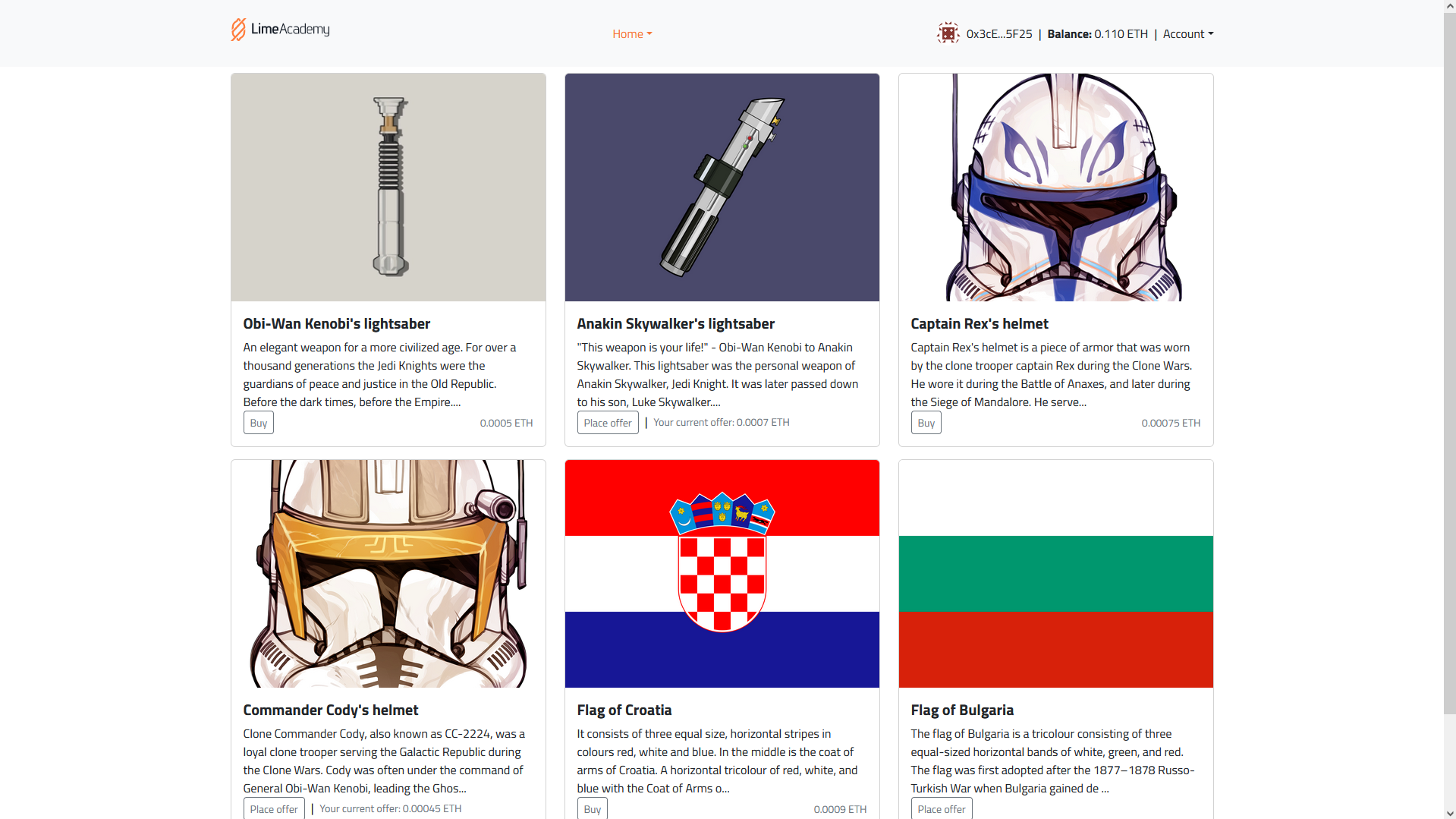The image size is (1456, 819).
Task: Click the wallet address 0x3cE...5F25
Action: [x=999, y=34]
